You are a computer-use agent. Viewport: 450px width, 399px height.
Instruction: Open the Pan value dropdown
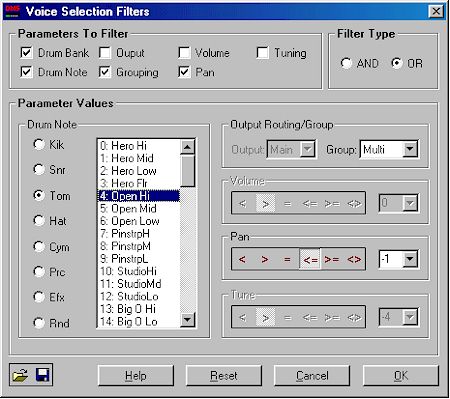(410, 259)
